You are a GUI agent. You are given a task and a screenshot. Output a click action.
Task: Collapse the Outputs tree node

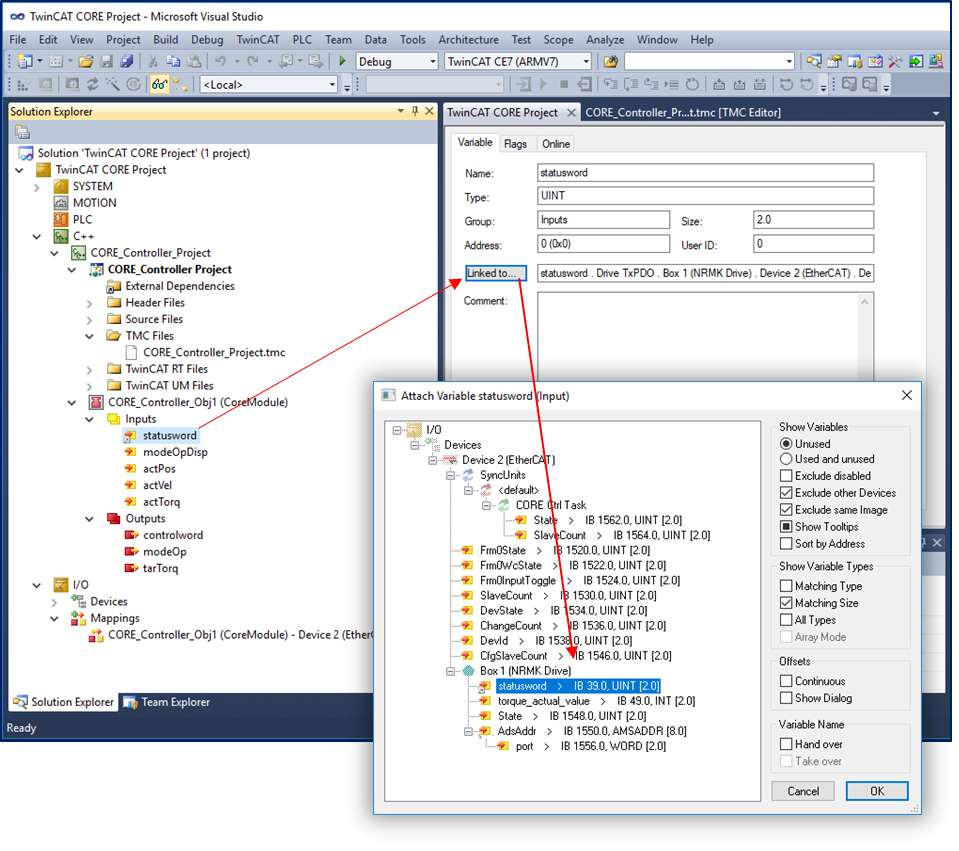pyautogui.click(x=89, y=519)
